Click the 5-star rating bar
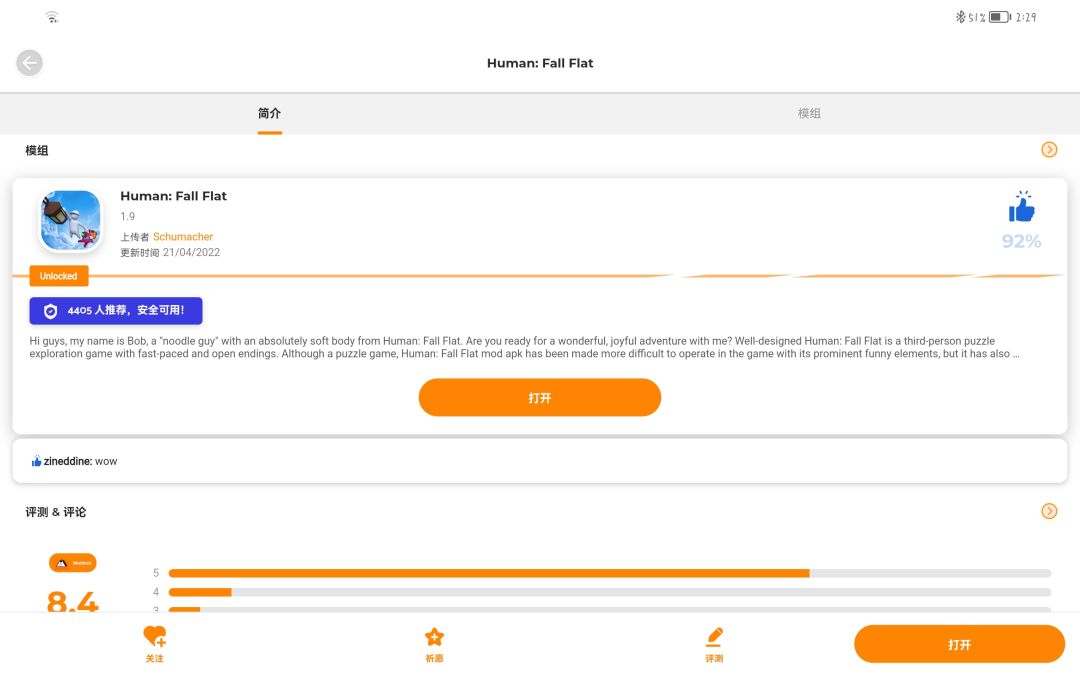This screenshot has height=675, width=1080. [610, 573]
